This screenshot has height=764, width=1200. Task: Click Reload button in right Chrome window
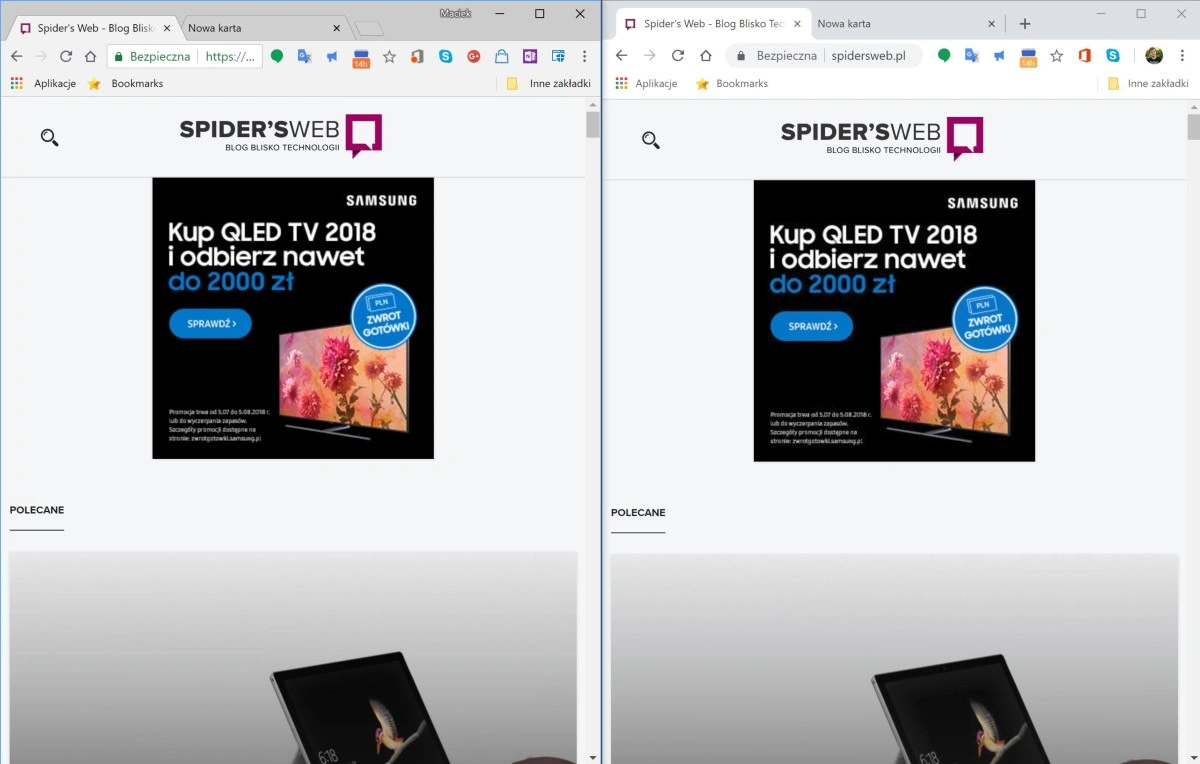point(677,56)
